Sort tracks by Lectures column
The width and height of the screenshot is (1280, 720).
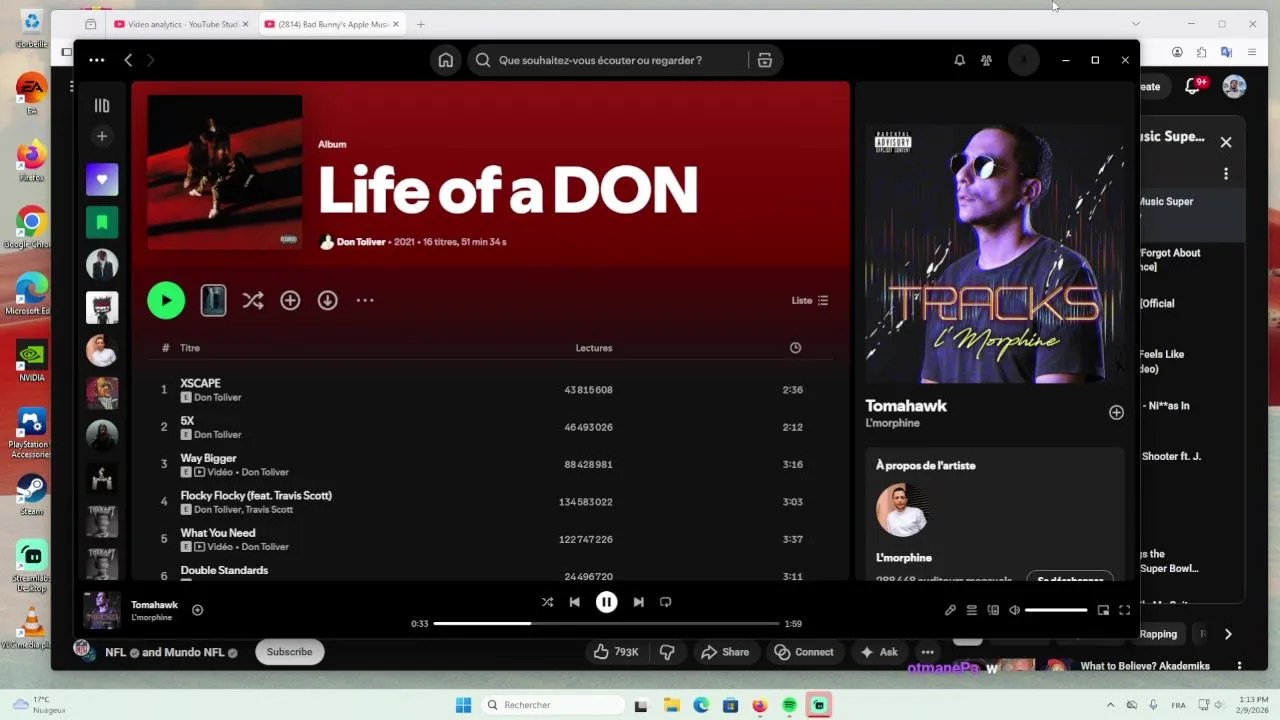pyautogui.click(x=594, y=348)
